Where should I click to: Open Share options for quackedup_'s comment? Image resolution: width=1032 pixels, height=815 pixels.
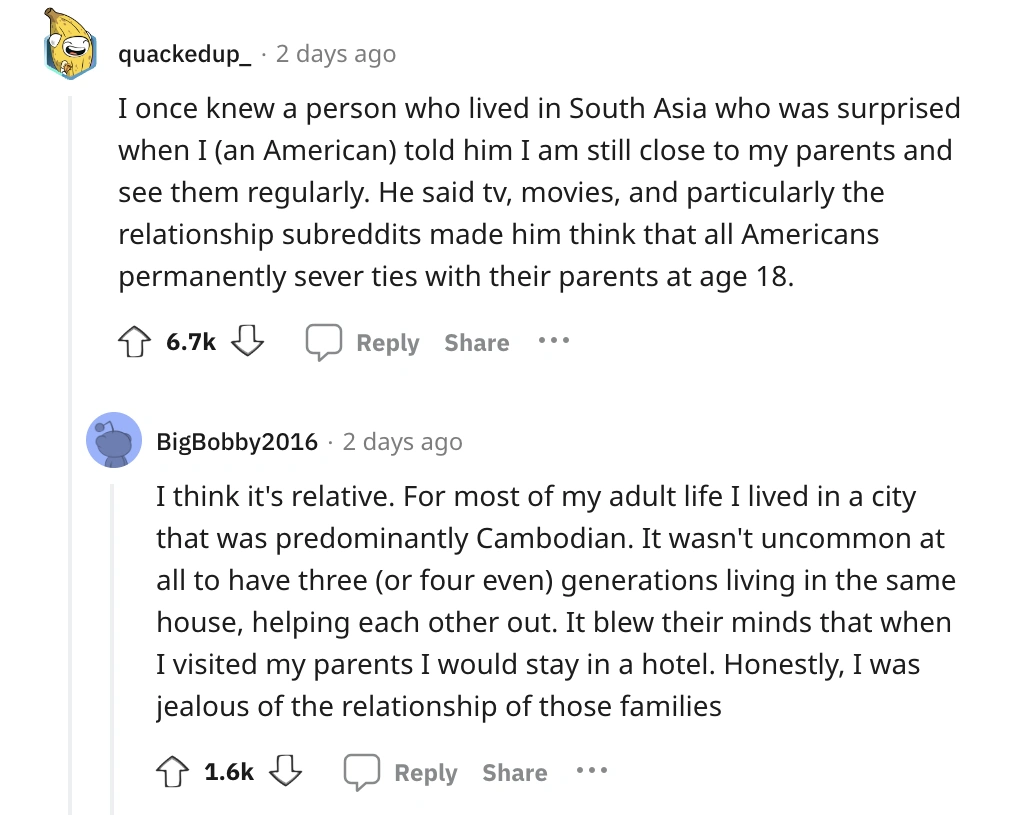click(x=477, y=342)
